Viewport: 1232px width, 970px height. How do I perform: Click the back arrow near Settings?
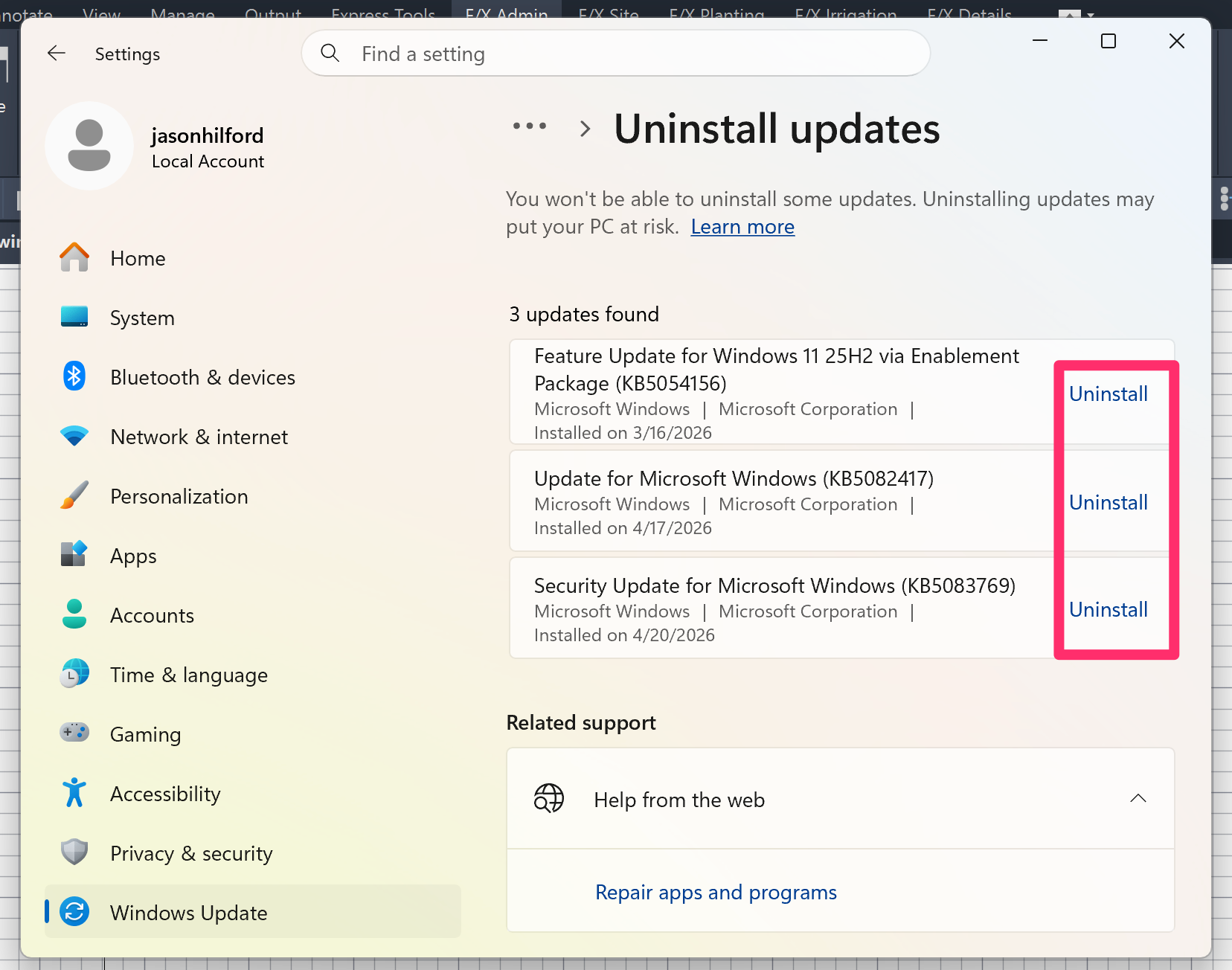pos(57,53)
